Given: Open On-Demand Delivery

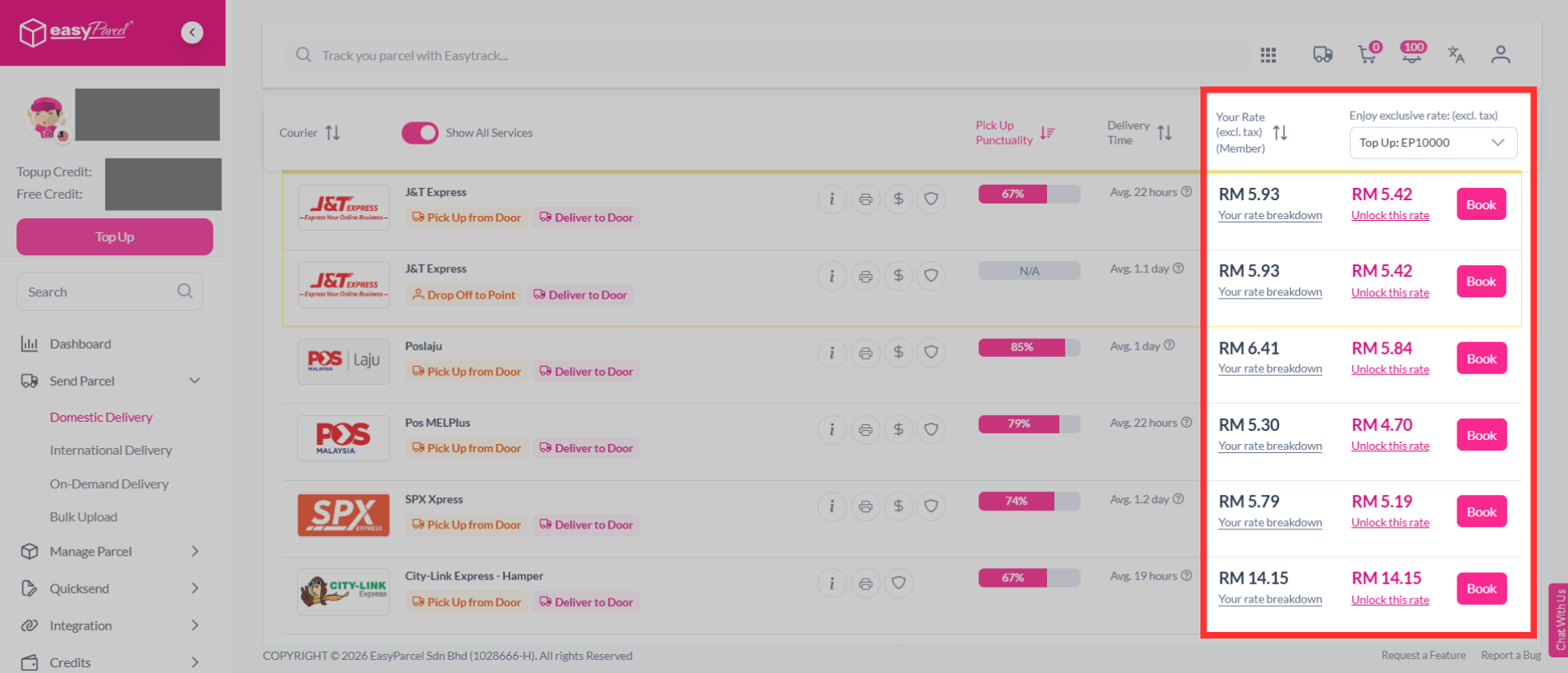Looking at the screenshot, I should 109,484.
